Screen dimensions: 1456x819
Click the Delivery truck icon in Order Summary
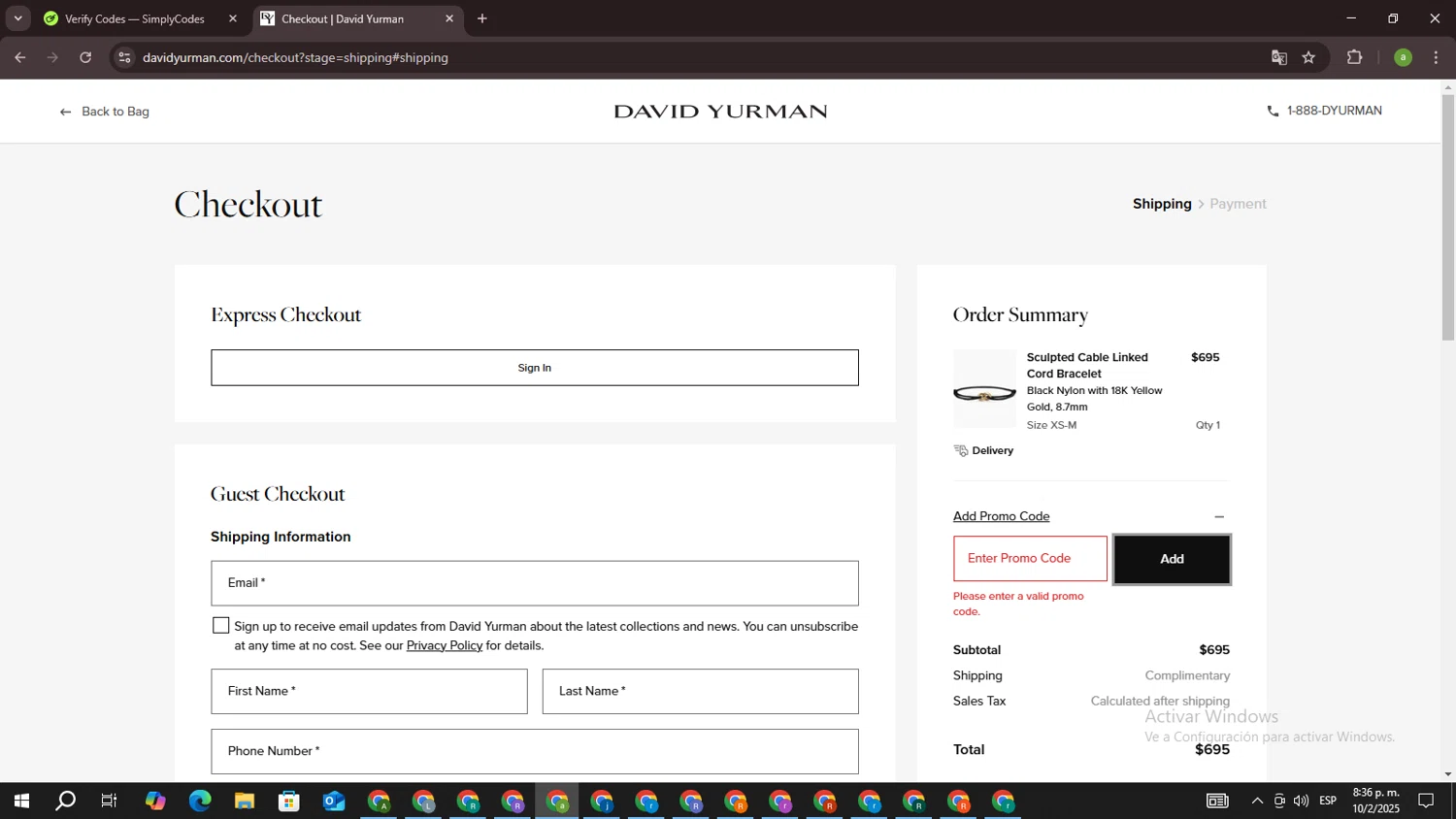click(961, 450)
